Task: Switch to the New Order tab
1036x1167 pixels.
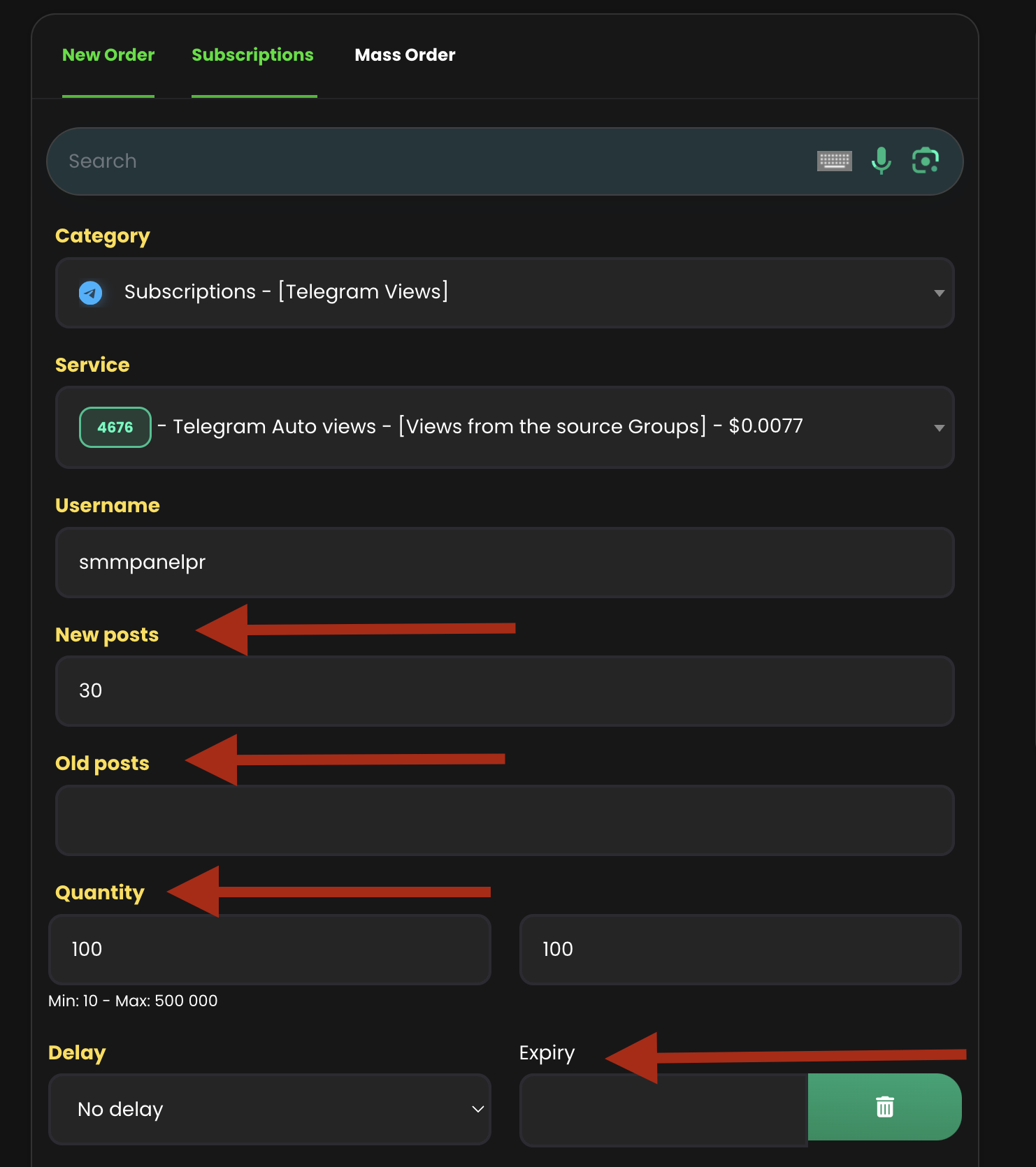Action: (x=108, y=55)
